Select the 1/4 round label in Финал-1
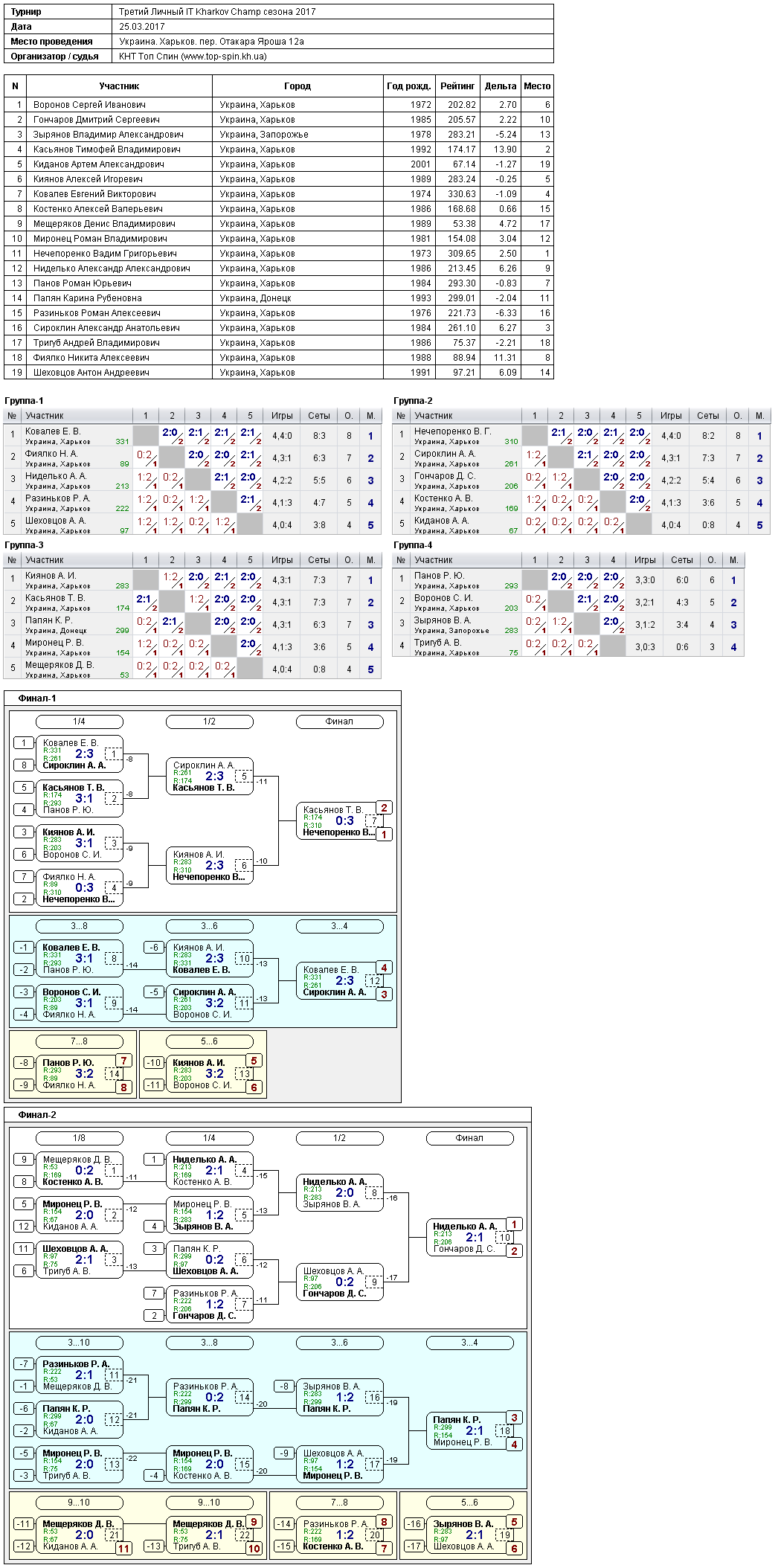Image resolution: width=778 pixels, height=1568 pixels. [x=80, y=722]
